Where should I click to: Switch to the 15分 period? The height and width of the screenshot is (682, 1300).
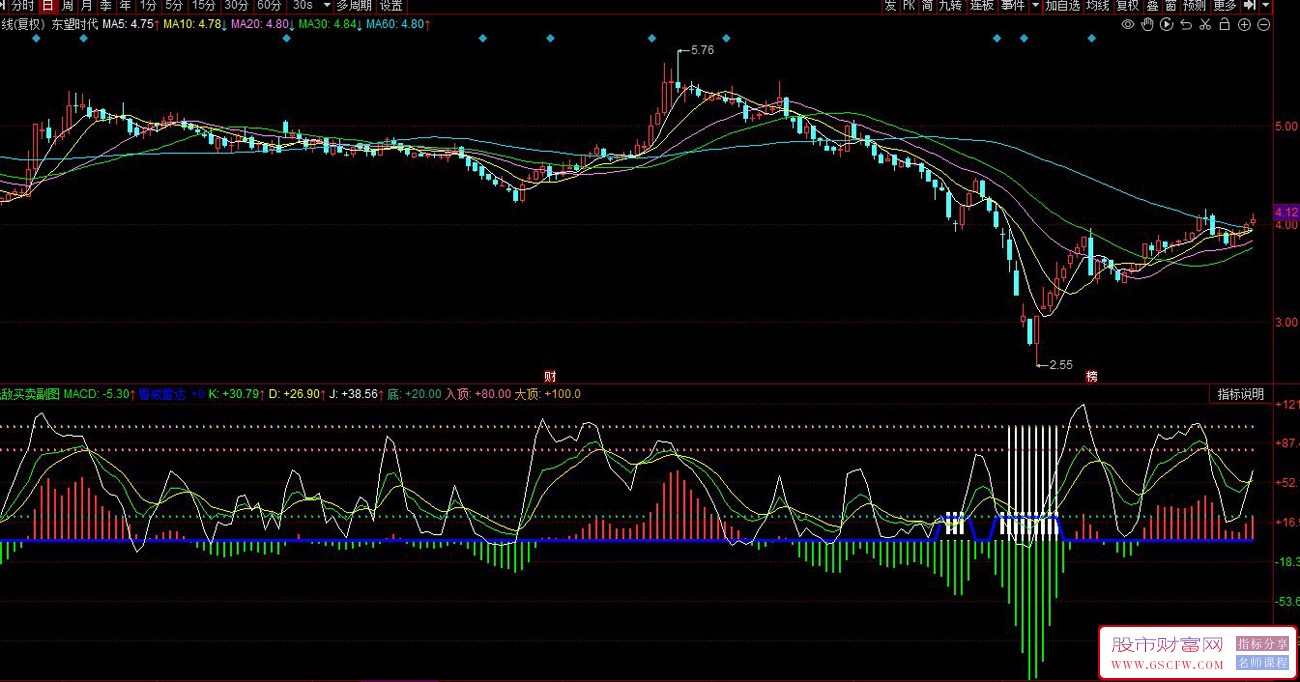pos(204,5)
